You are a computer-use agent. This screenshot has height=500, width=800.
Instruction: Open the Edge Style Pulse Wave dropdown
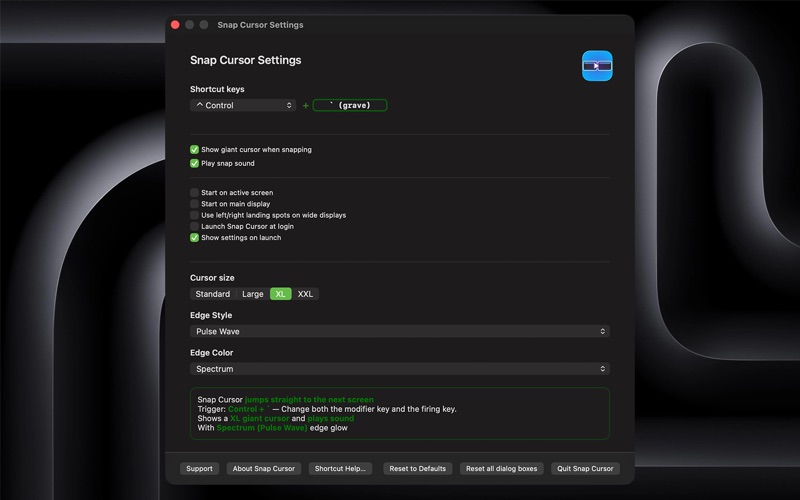[400, 331]
